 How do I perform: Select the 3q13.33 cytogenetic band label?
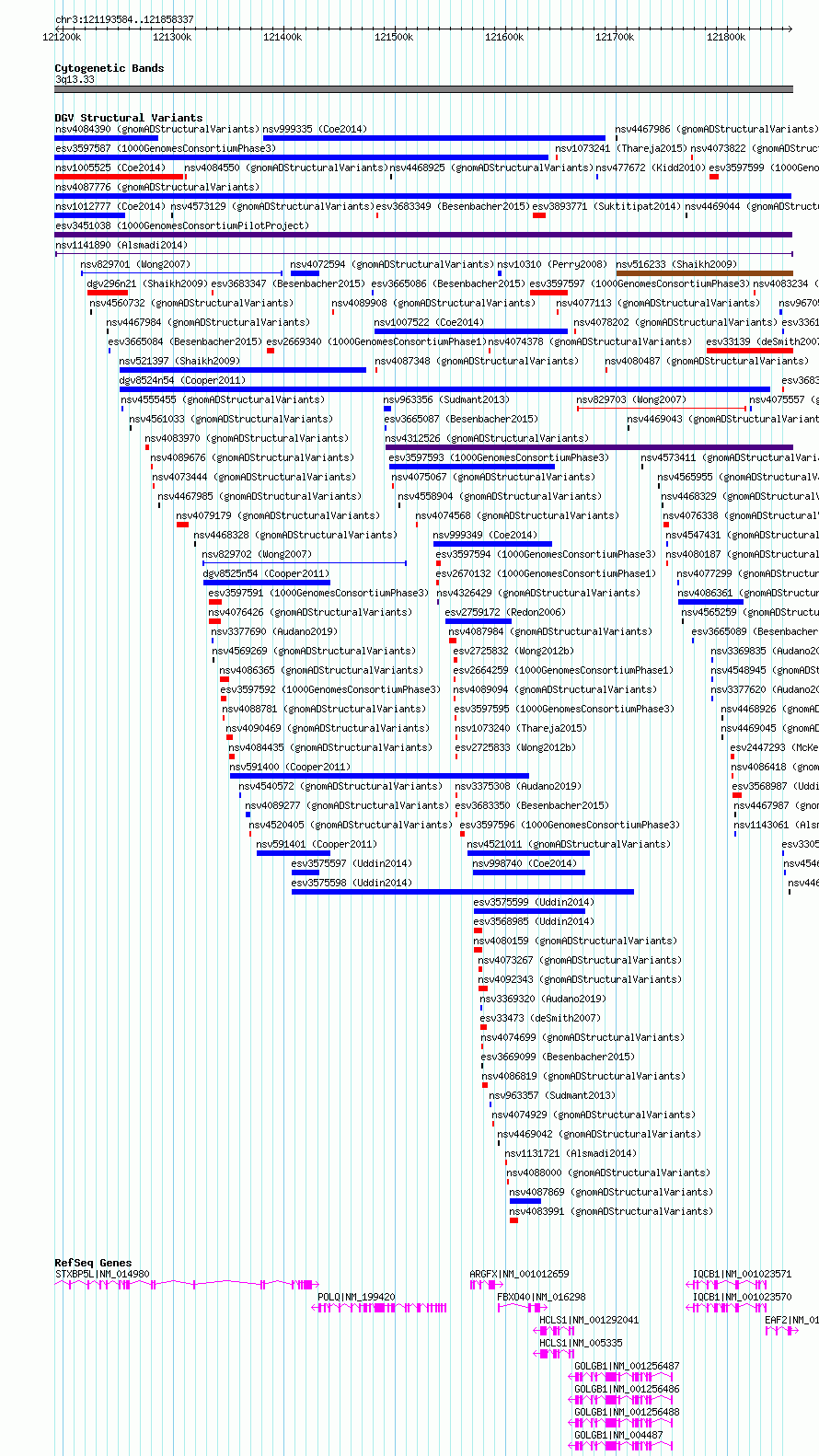click(x=75, y=79)
